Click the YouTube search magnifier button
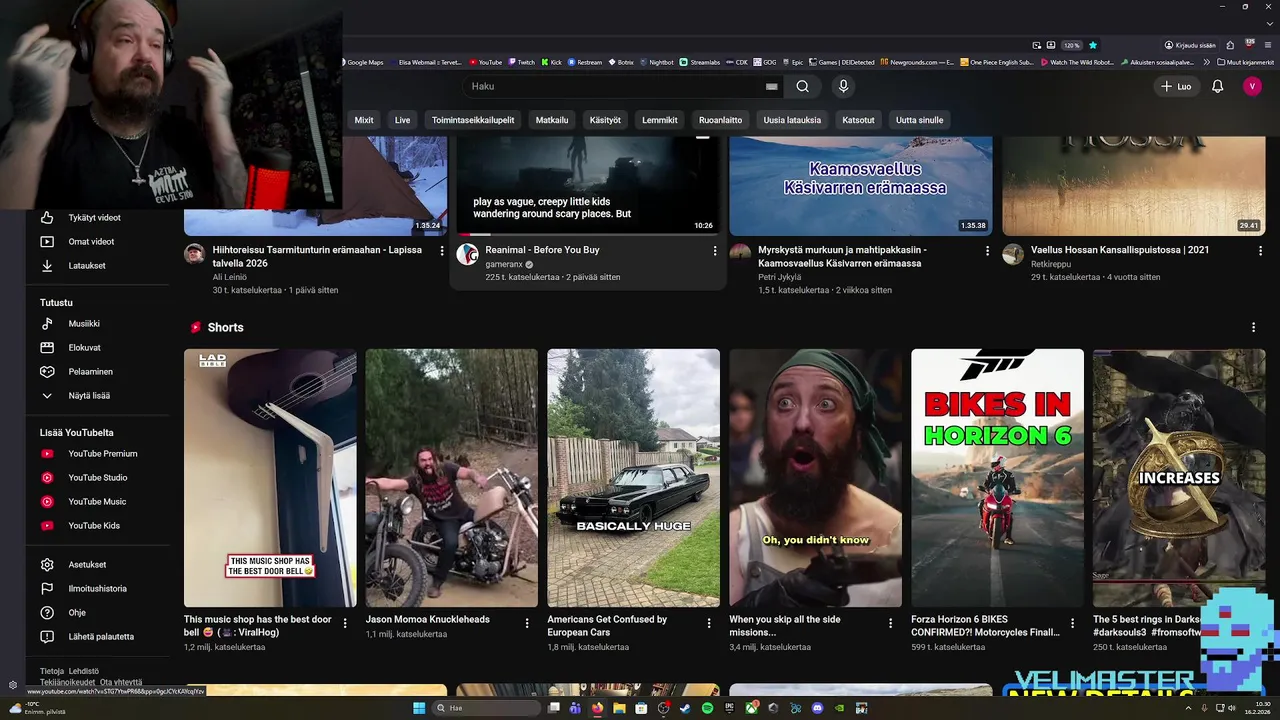1280x720 pixels. [x=802, y=87]
